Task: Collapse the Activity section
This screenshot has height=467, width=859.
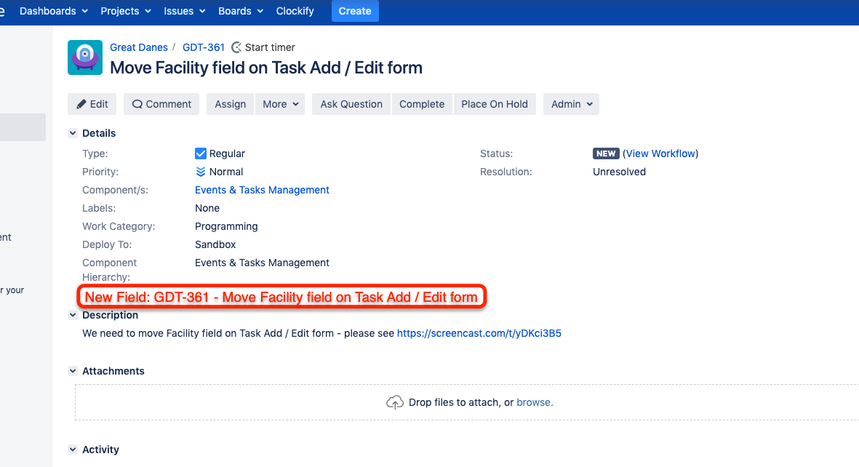Action: pos(72,449)
